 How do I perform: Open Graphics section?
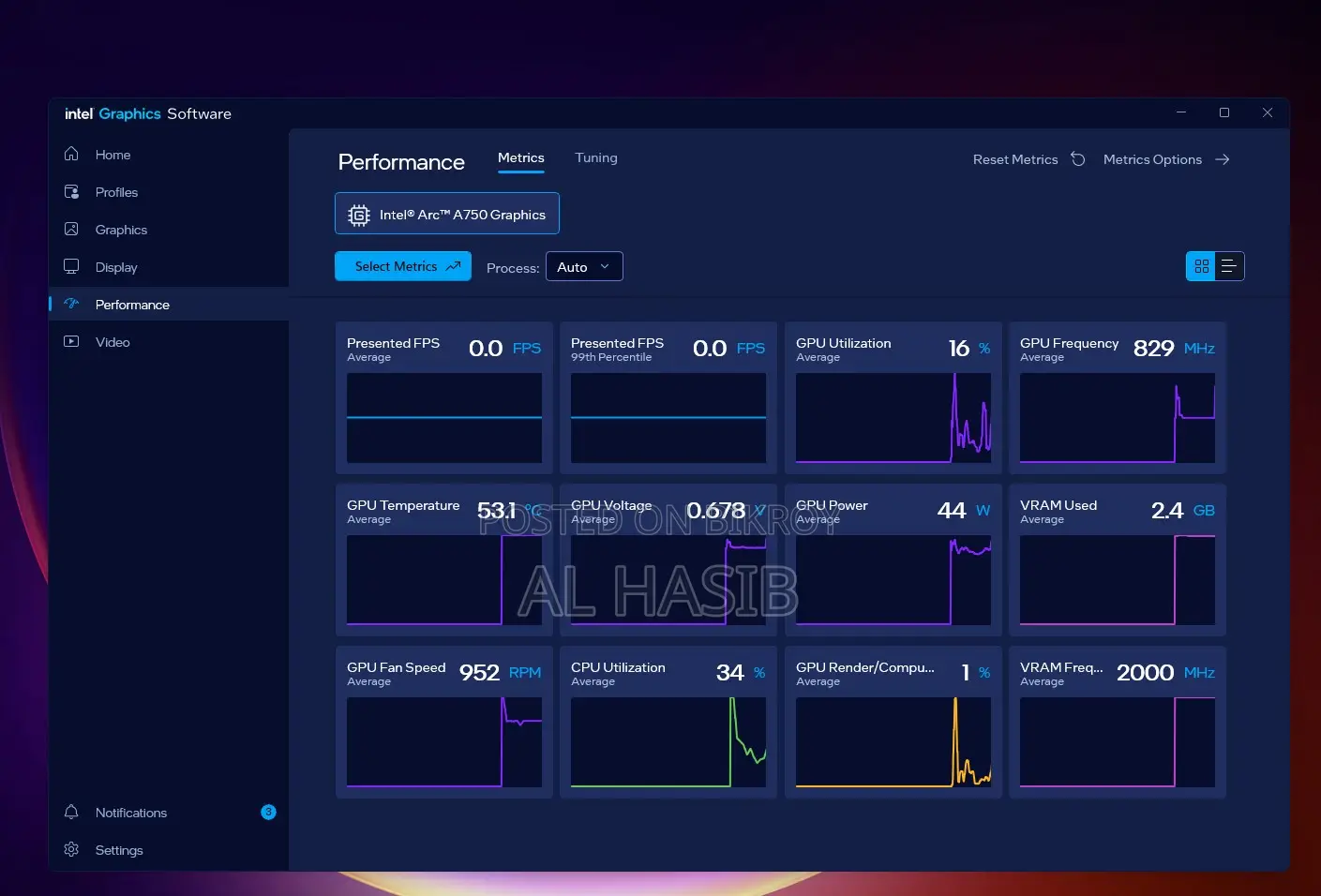click(x=169, y=230)
